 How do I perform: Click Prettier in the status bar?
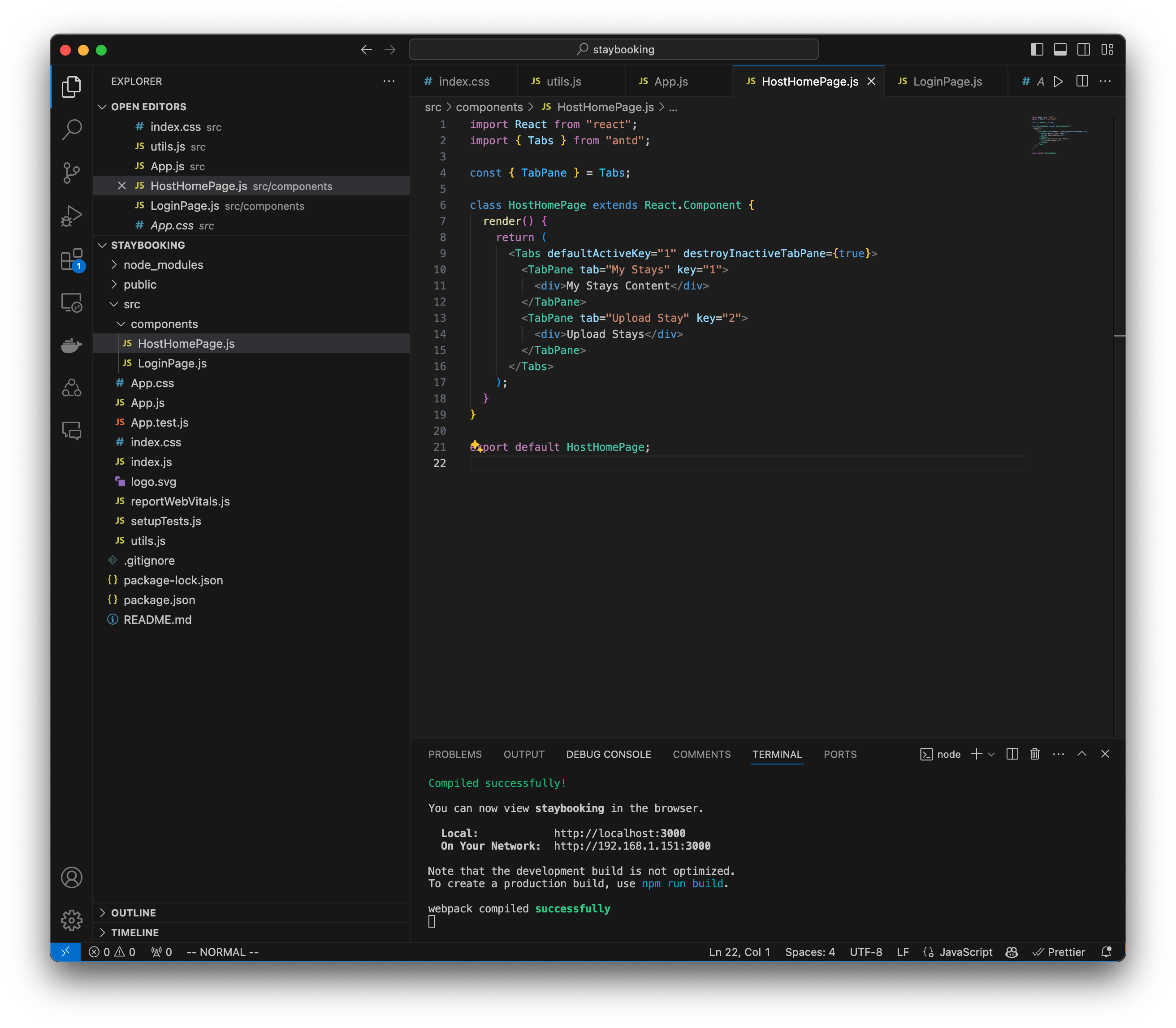(x=1059, y=952)
